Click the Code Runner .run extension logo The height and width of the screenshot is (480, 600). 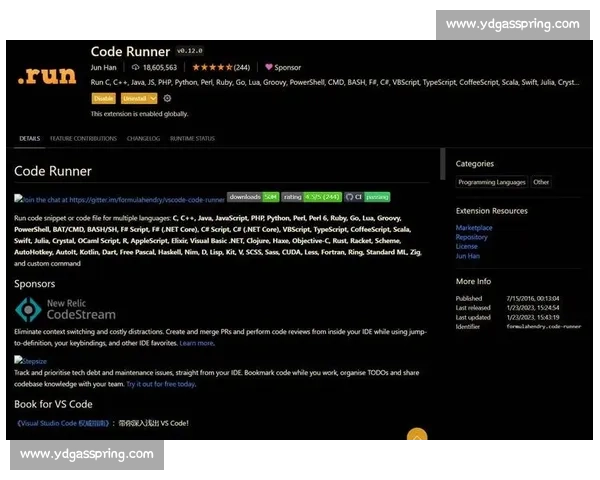(x=47, y=75)
